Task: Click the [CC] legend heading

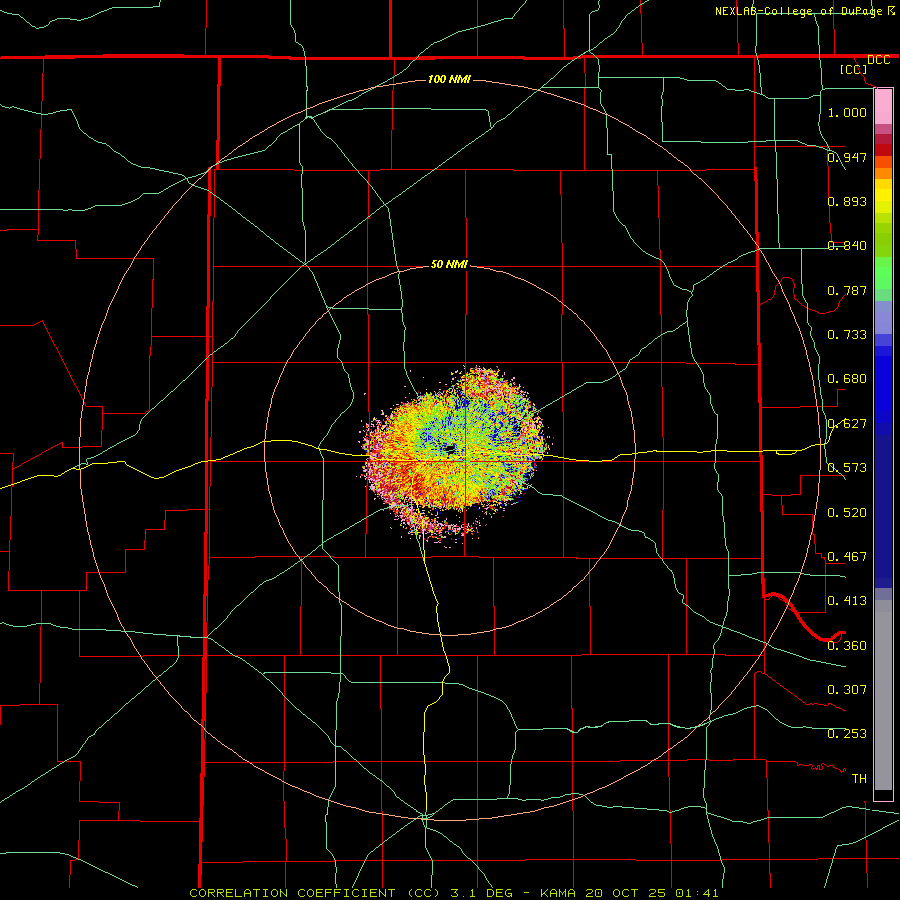Action: [x=854, y=69]
